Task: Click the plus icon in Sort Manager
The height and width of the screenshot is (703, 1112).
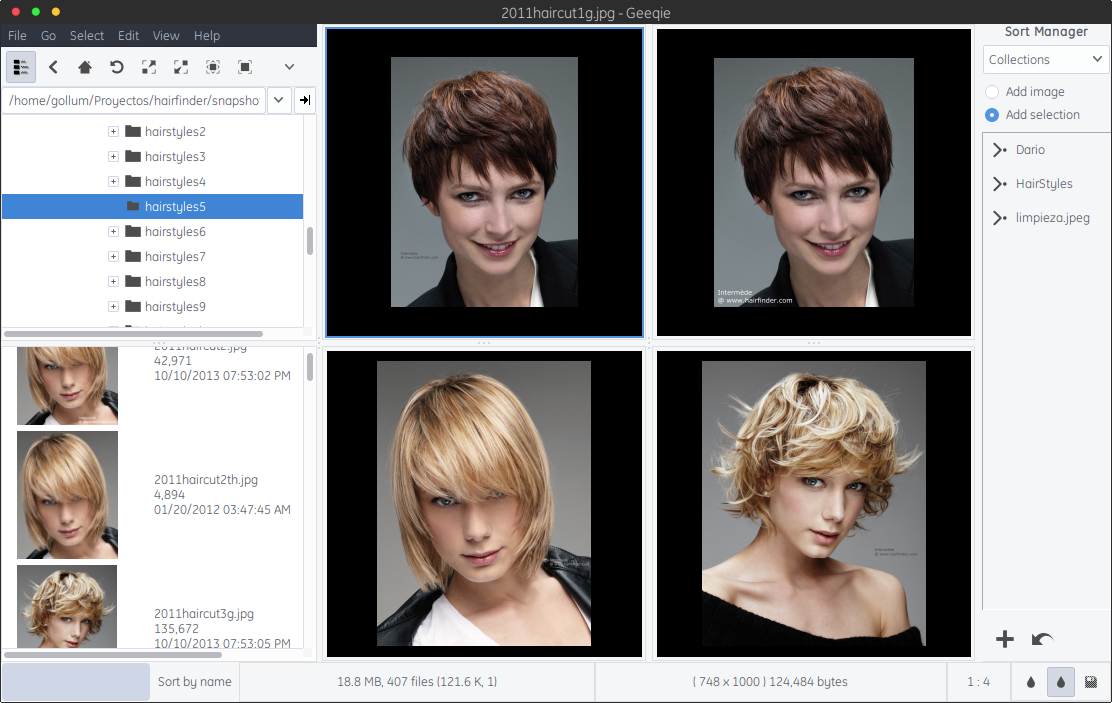Action: (x=1005, y=639)
